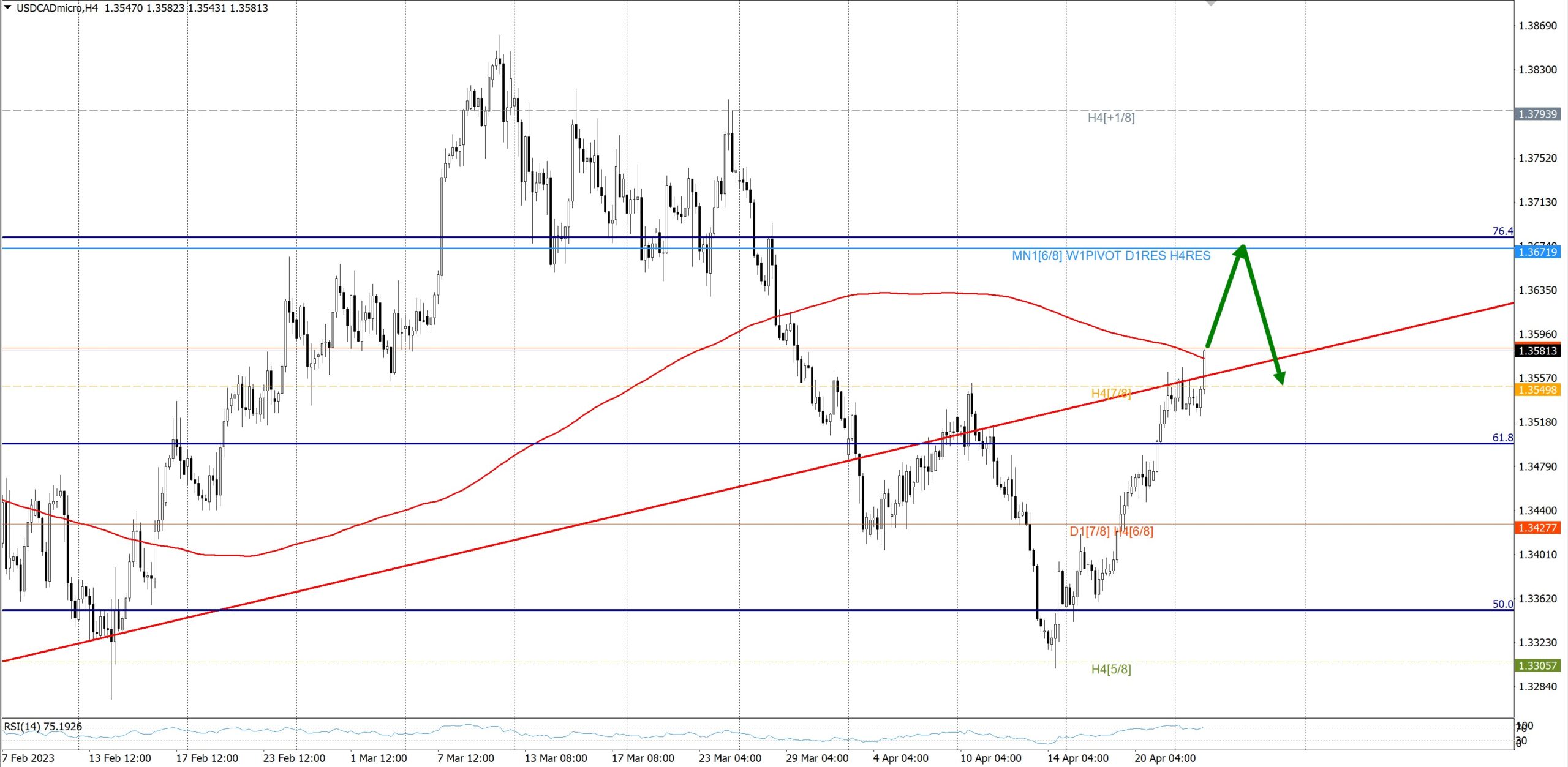Viewport: 1568px width, 767px height.
Task: Click the dropdown triangle beside USDCADmicro,H4
Action: (7, 7)
